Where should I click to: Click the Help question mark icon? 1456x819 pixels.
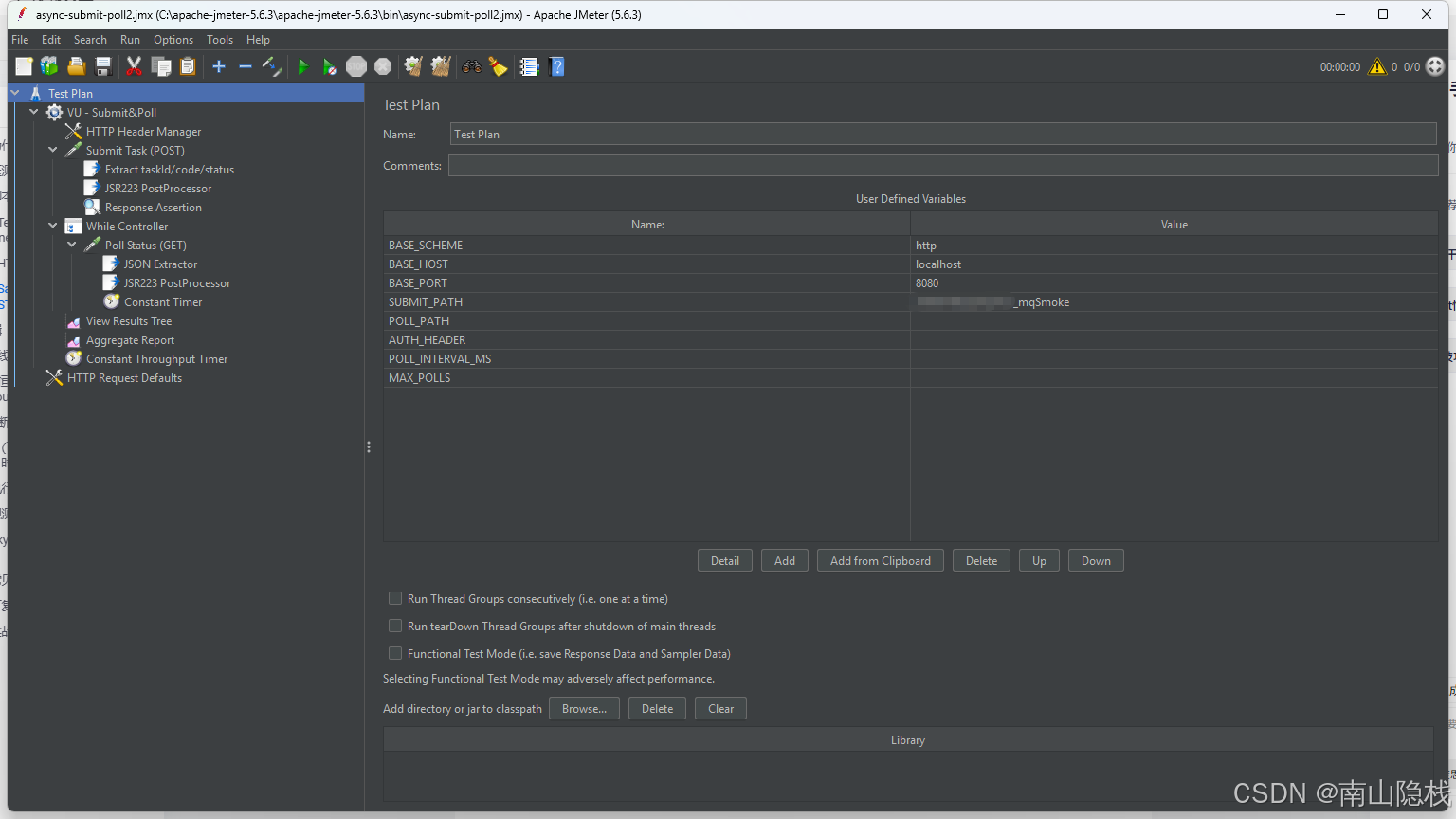[x=556, y=66]
